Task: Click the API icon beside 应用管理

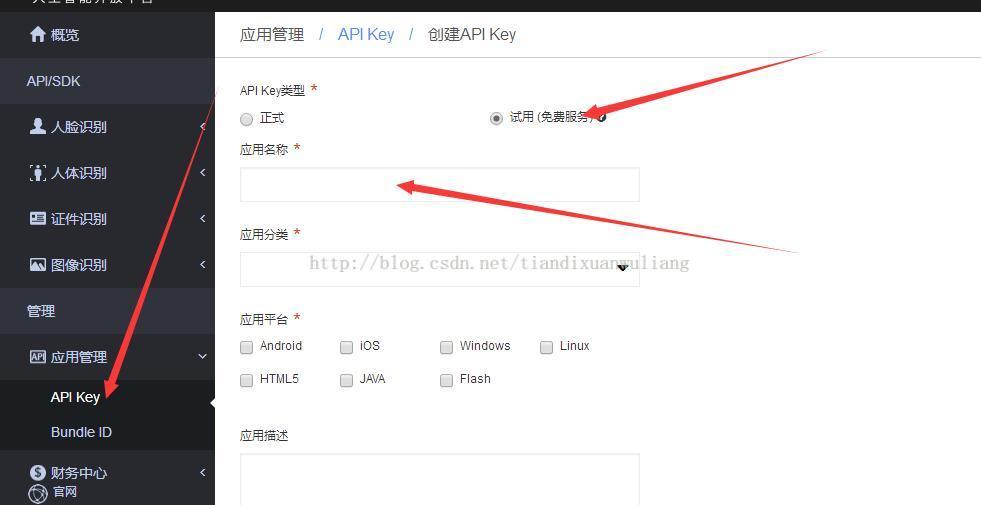Action: click(x=38, y=357)
